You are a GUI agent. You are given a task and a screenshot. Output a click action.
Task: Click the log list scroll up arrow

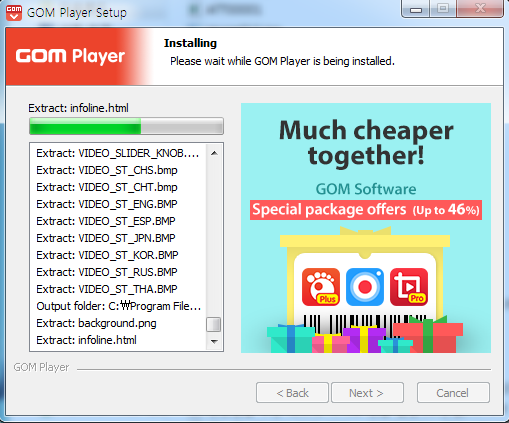point(214,153)
